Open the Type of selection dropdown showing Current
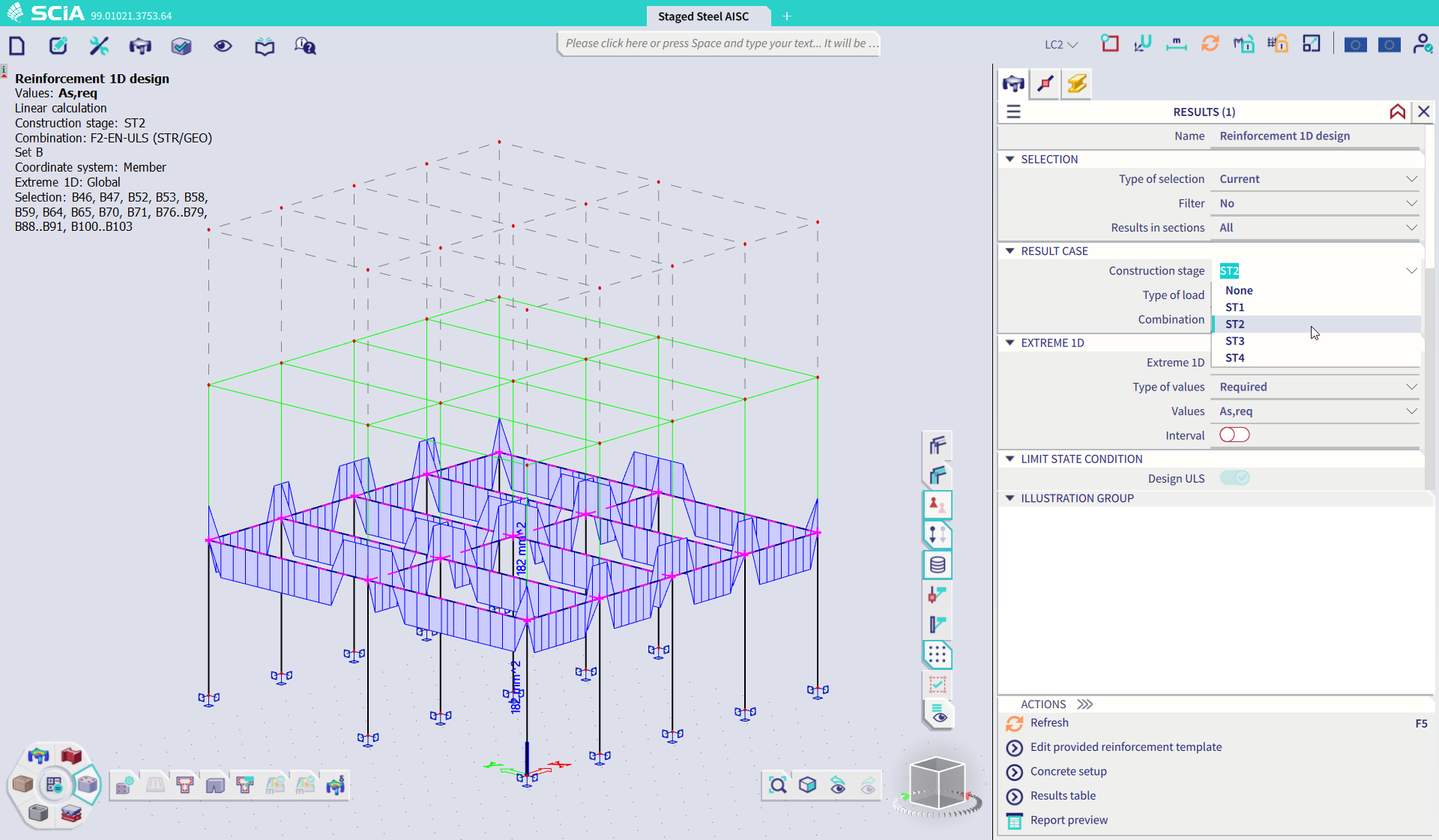The image size is (1439, 840). [x=1315, y=178]
